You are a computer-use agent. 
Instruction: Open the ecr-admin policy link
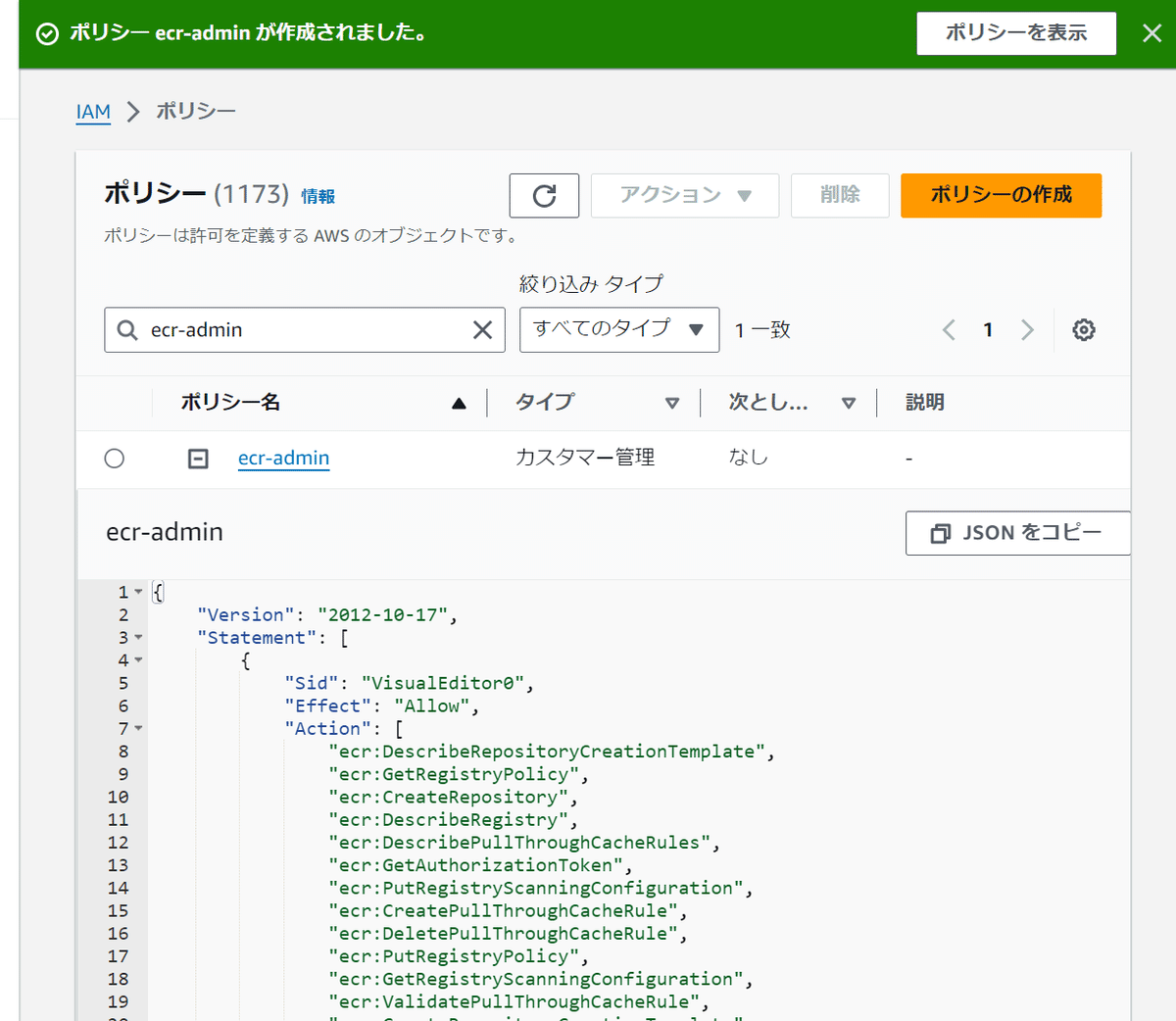(283, 459)
